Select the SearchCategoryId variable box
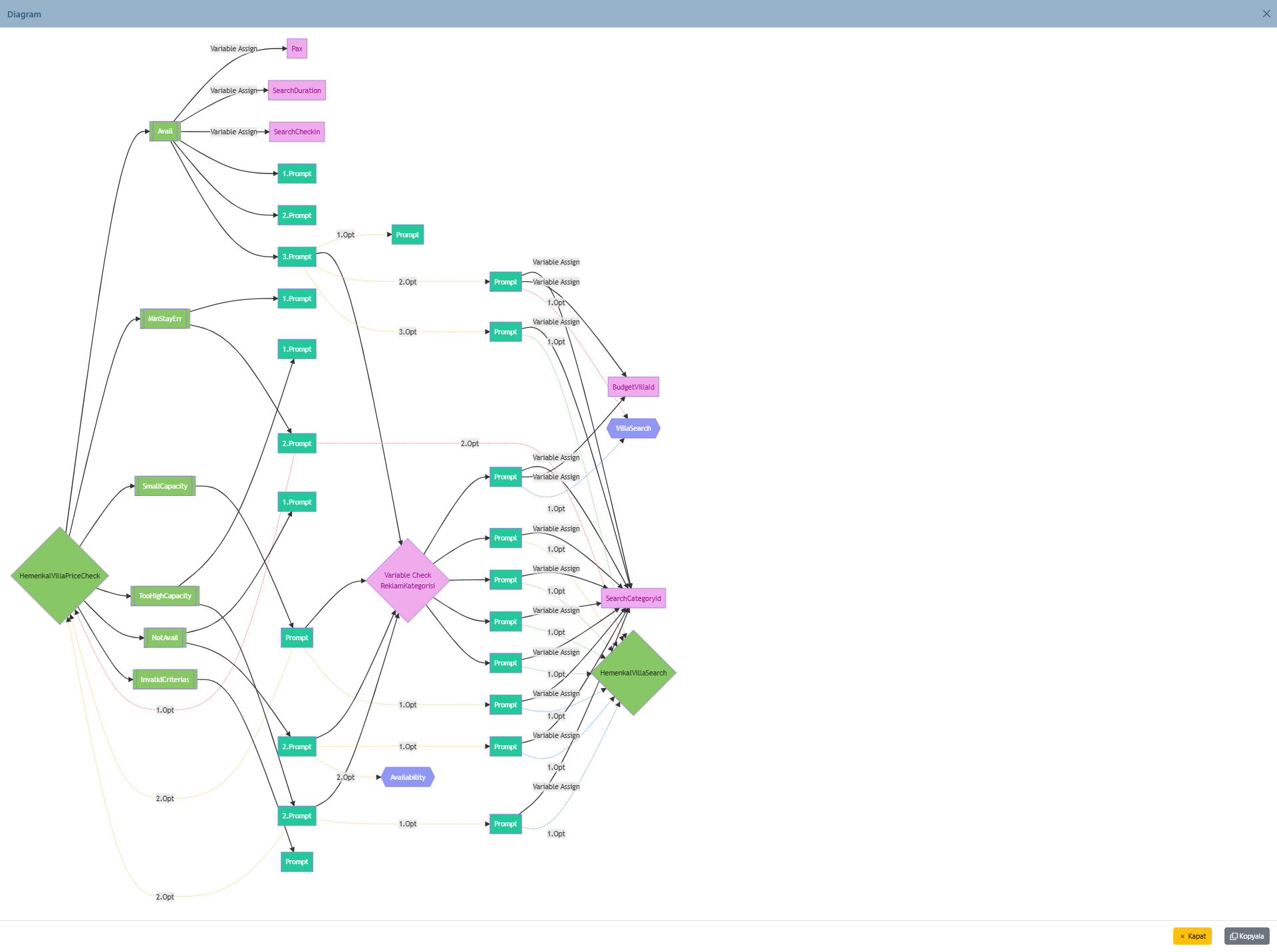The width and height of the screenshot is (1277, 952). 633,598
